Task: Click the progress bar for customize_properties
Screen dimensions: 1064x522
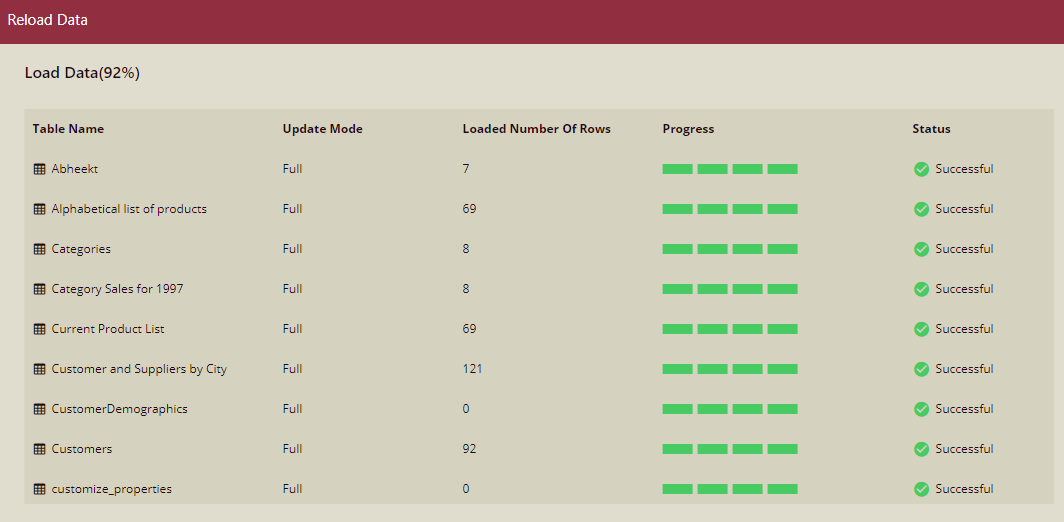Action: tap(730, 489)
